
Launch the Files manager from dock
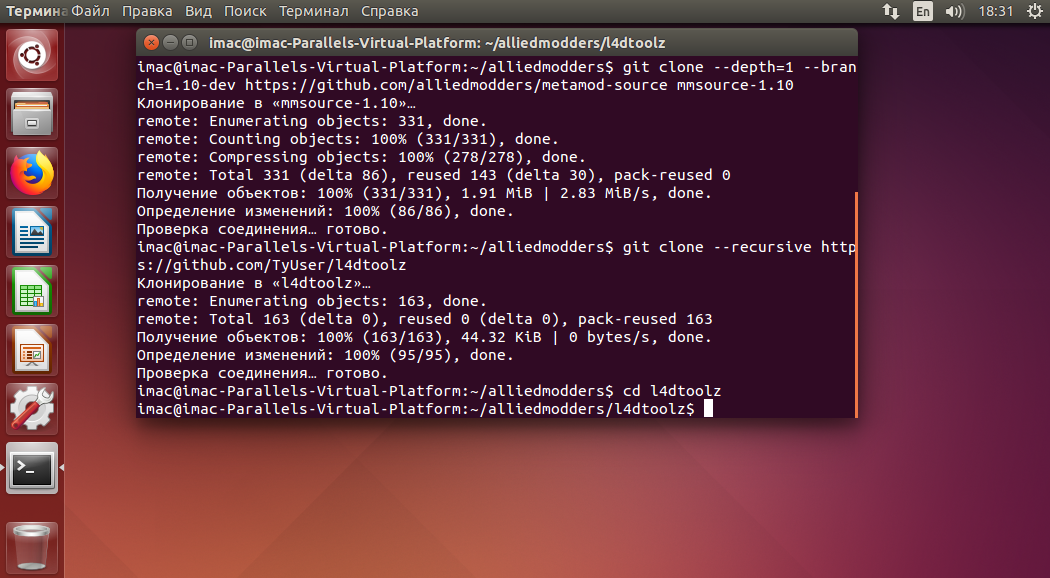tap(31, 114)
